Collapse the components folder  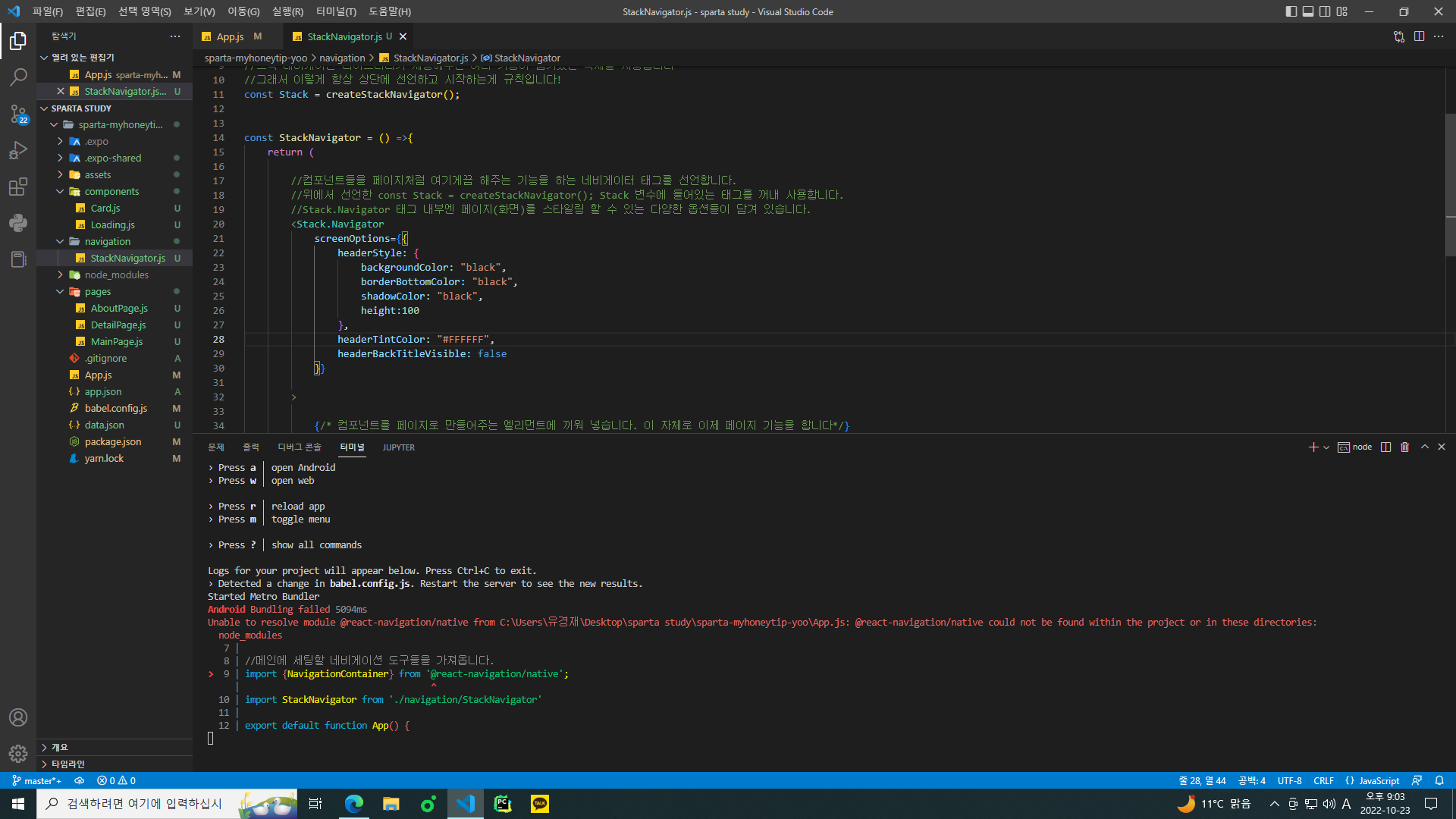[x=114, y=192]
